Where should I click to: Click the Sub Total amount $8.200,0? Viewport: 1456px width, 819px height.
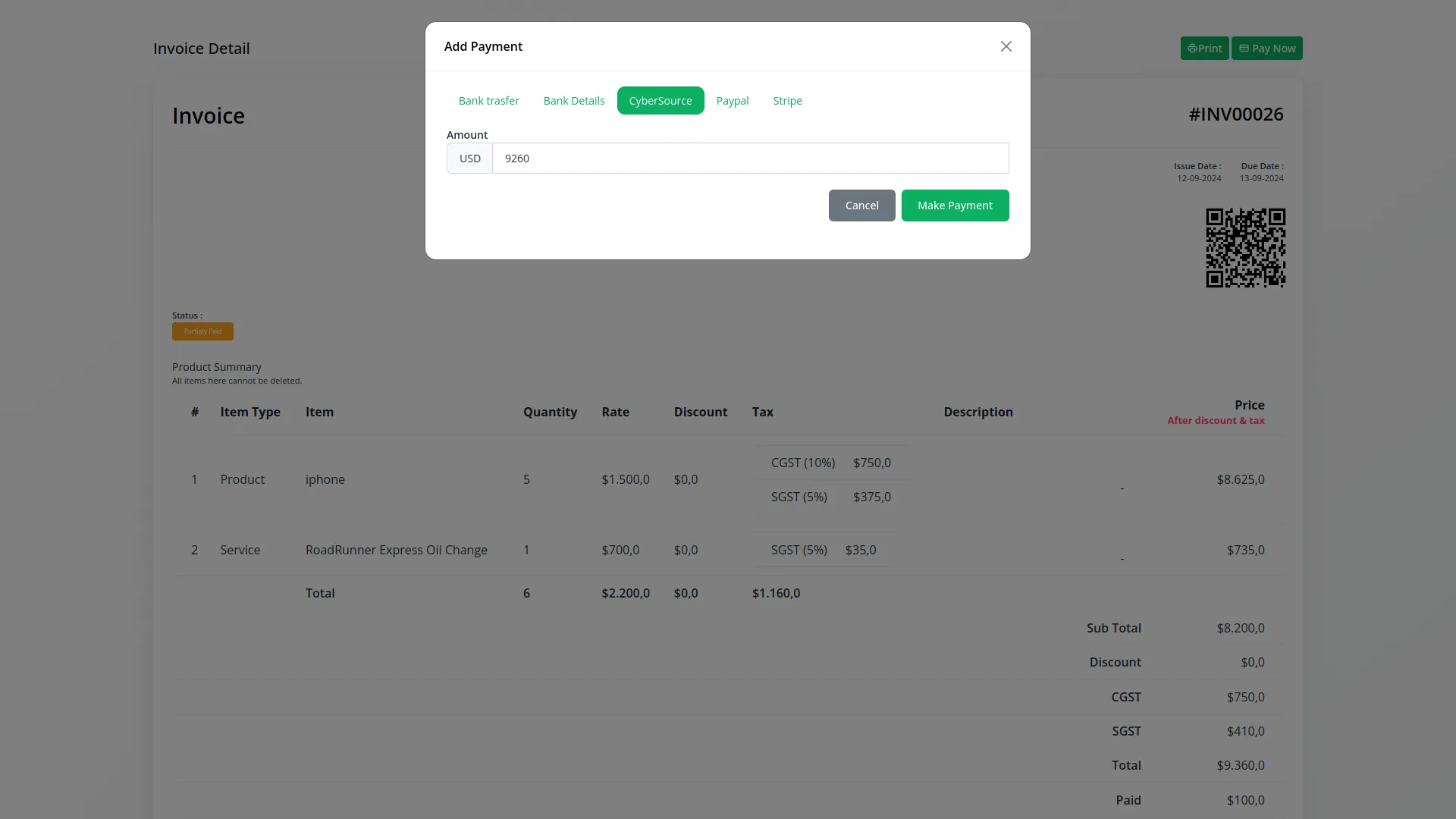1240,627
